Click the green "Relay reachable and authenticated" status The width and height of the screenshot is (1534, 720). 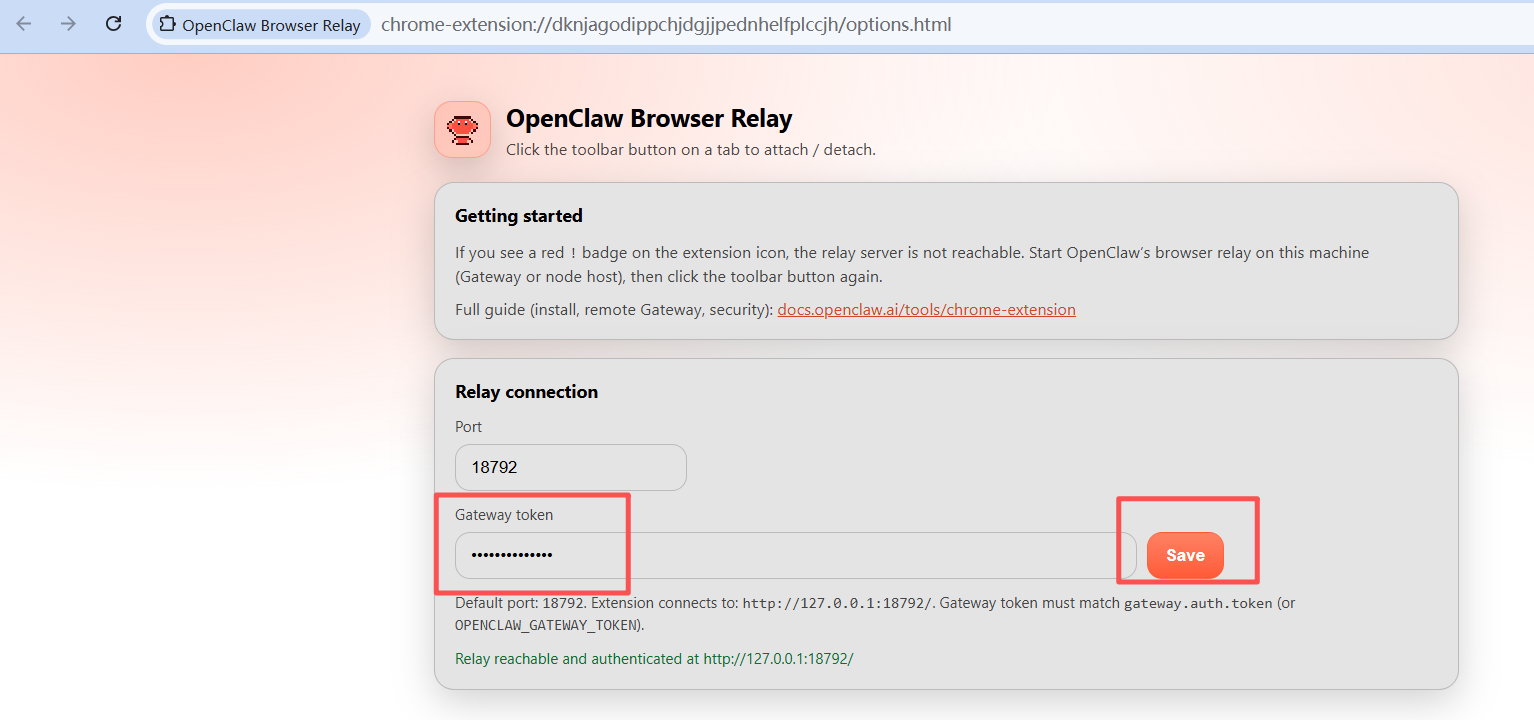pyautogui.click(x=654, y=659)
